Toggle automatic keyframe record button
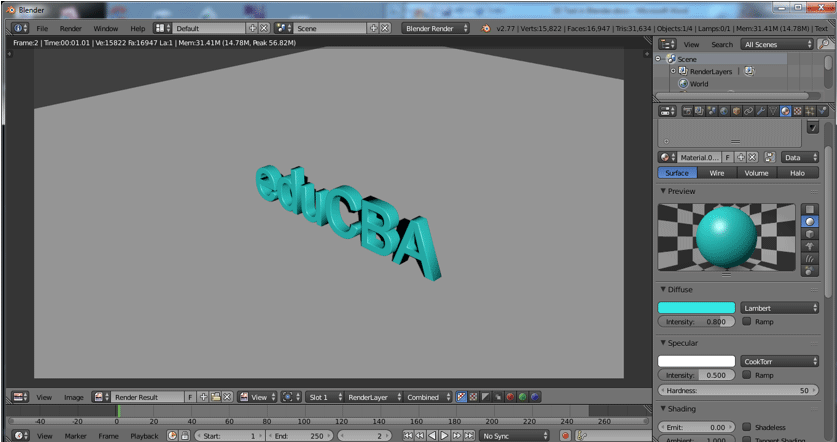Viewport: 837px width, 442px height. tap(565, 436)
